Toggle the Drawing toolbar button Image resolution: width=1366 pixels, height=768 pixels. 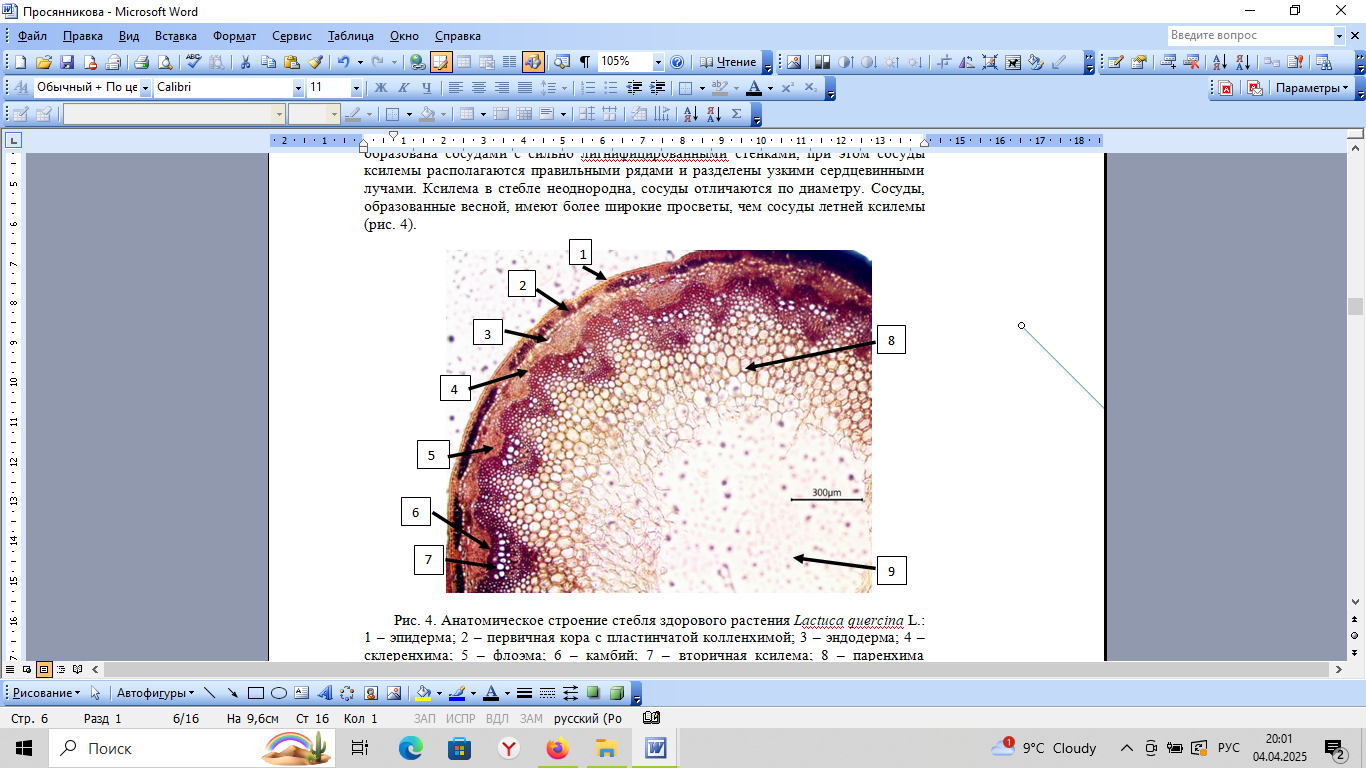(x=533, y=62)
